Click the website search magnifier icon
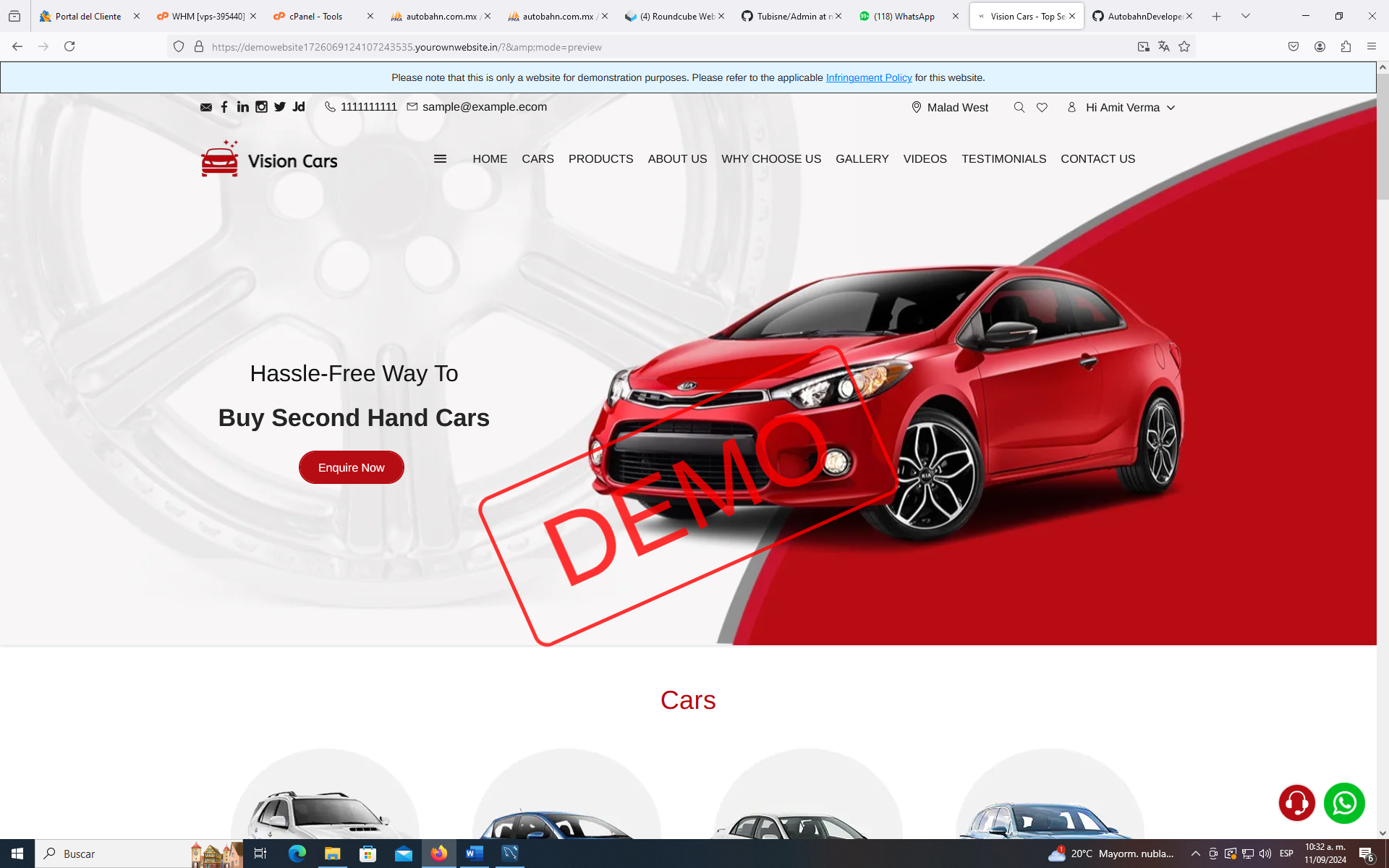1389x868 pixels. (1019, 107)
